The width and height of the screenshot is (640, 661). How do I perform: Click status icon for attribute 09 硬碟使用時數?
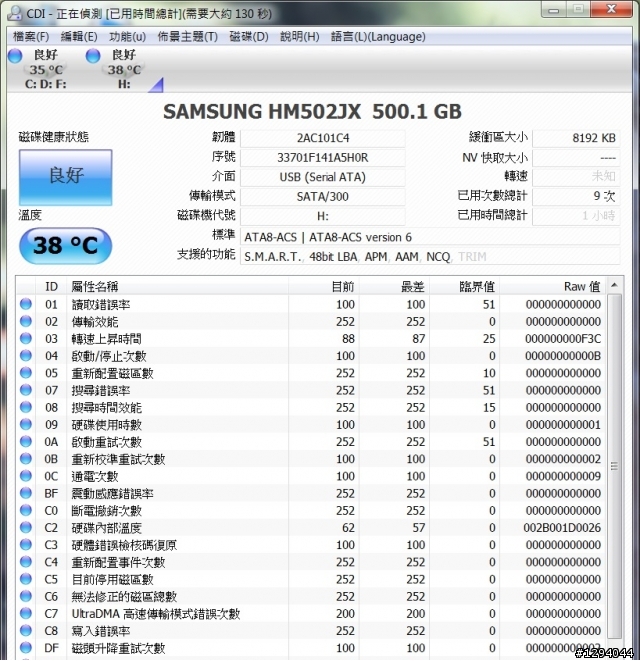point(26,425)
